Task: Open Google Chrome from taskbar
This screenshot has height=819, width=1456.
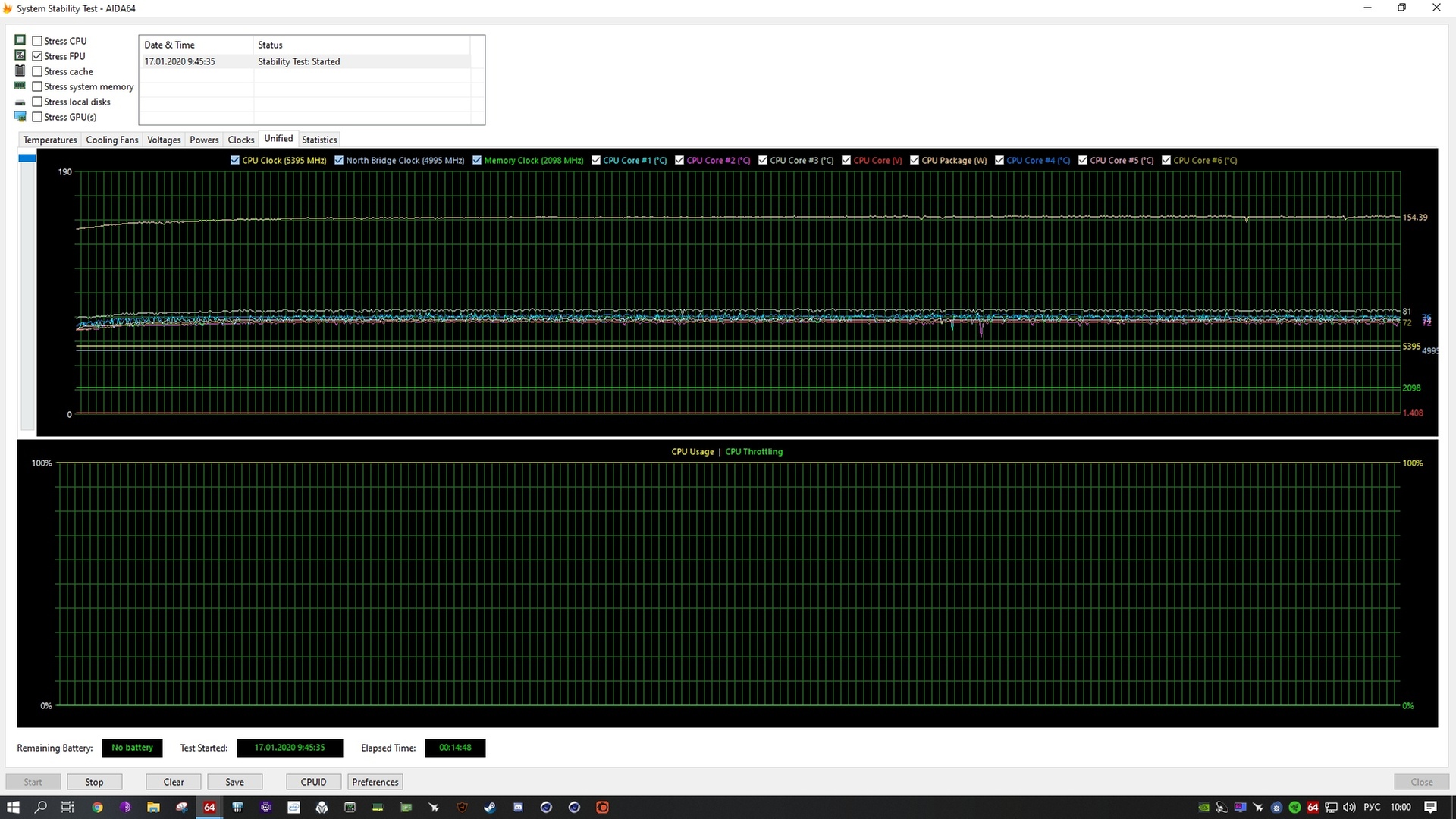Action: pos(97,807)
